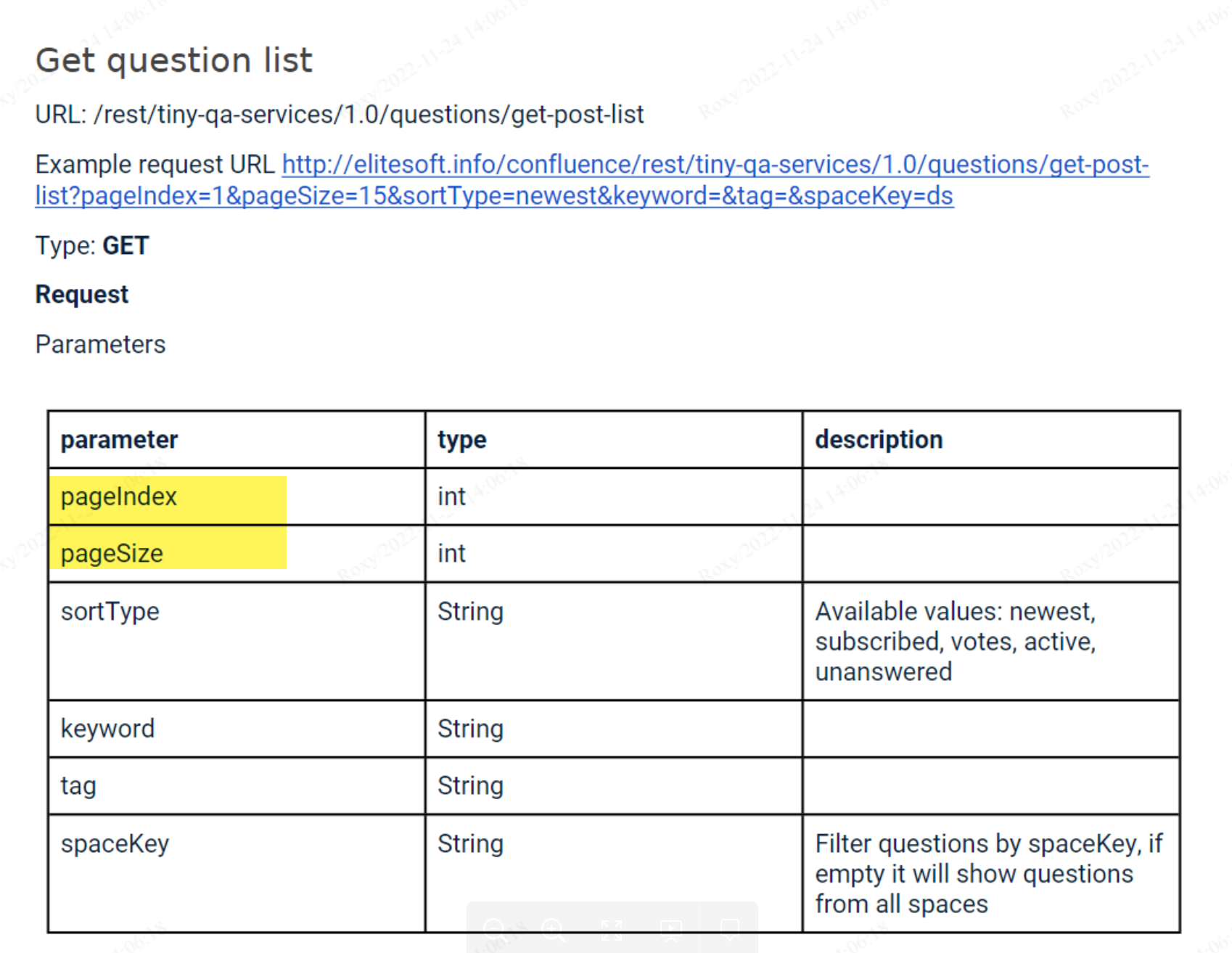1232x953 pixels.
Task: Click the tag parameter cell
Action: (78, 786)
